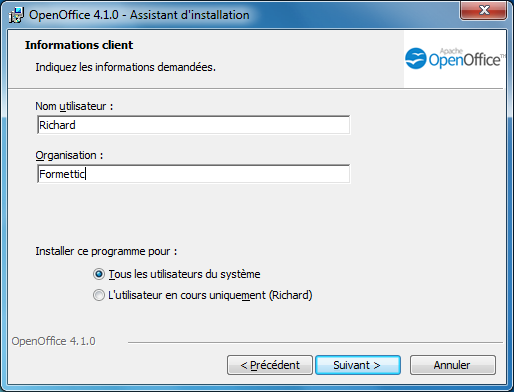Click the 'OpenOffice 4.1.0' footer text
Image resolution: width=514 pixels, height=392 pixels.
[x=53, y=341]
